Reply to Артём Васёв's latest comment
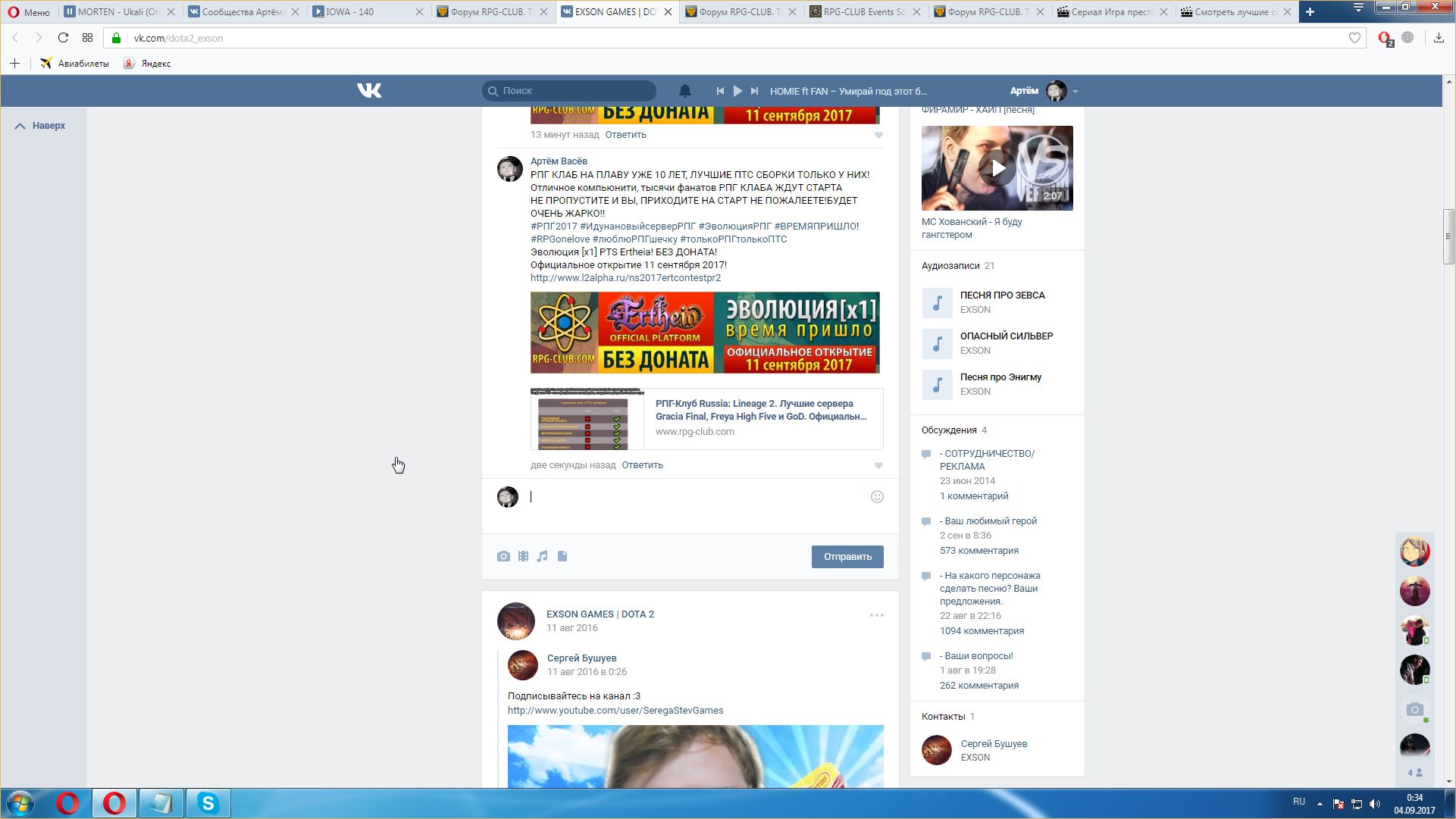Image resolution: width=1456 pixels, height=819 pixels. [642, 465]
